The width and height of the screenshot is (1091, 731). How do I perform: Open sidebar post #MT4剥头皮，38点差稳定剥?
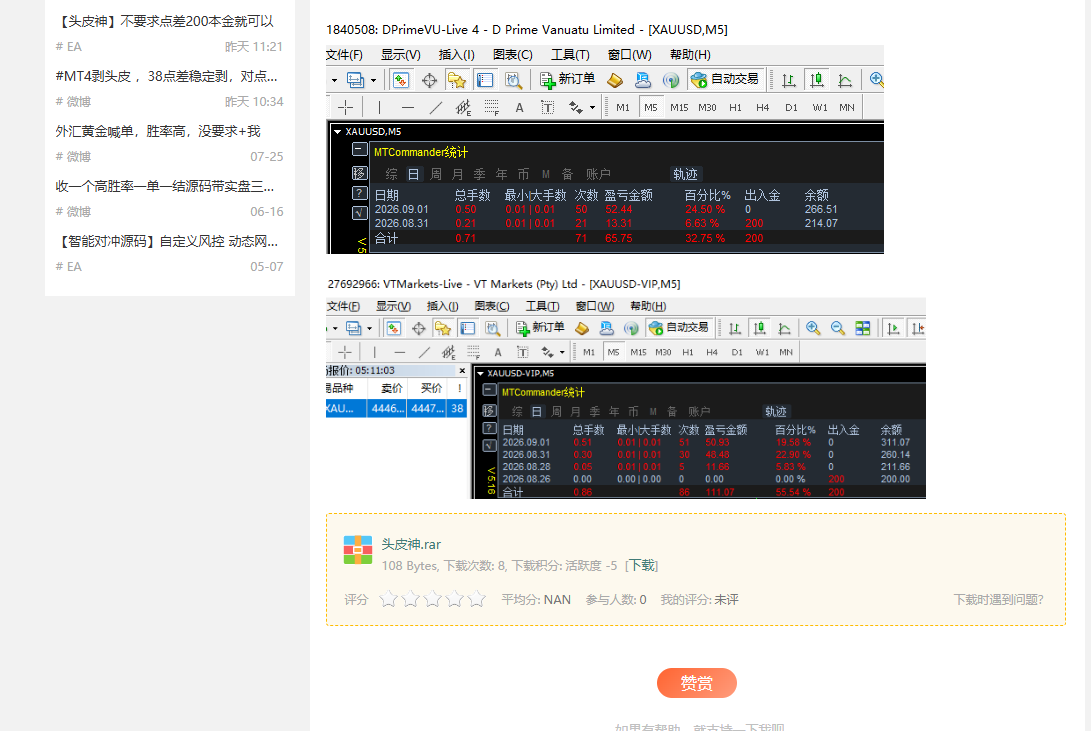[166, 76]
